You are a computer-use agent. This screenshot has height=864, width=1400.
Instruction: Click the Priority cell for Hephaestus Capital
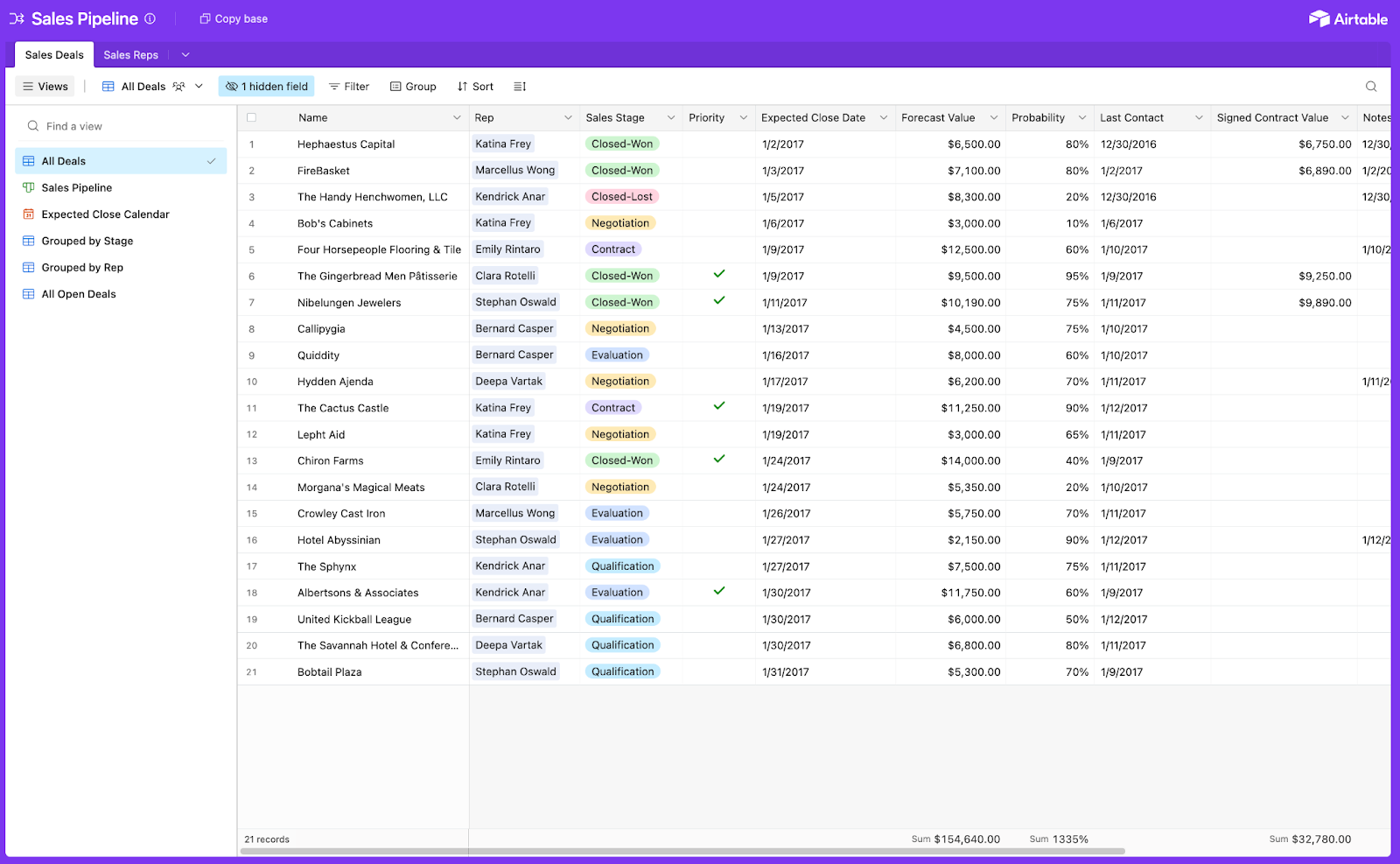[x=718, y=144]
